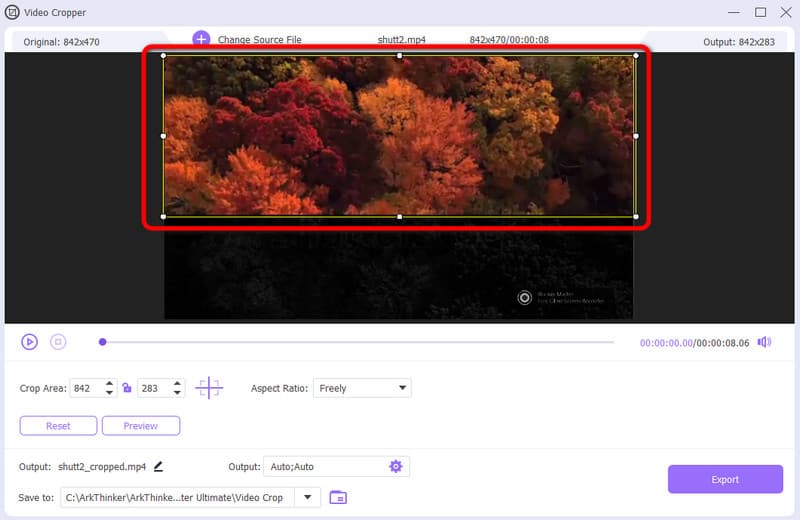Click the shutt2_cropped.mp4 output name
The image size is (800, 520).
pos(102,466)
